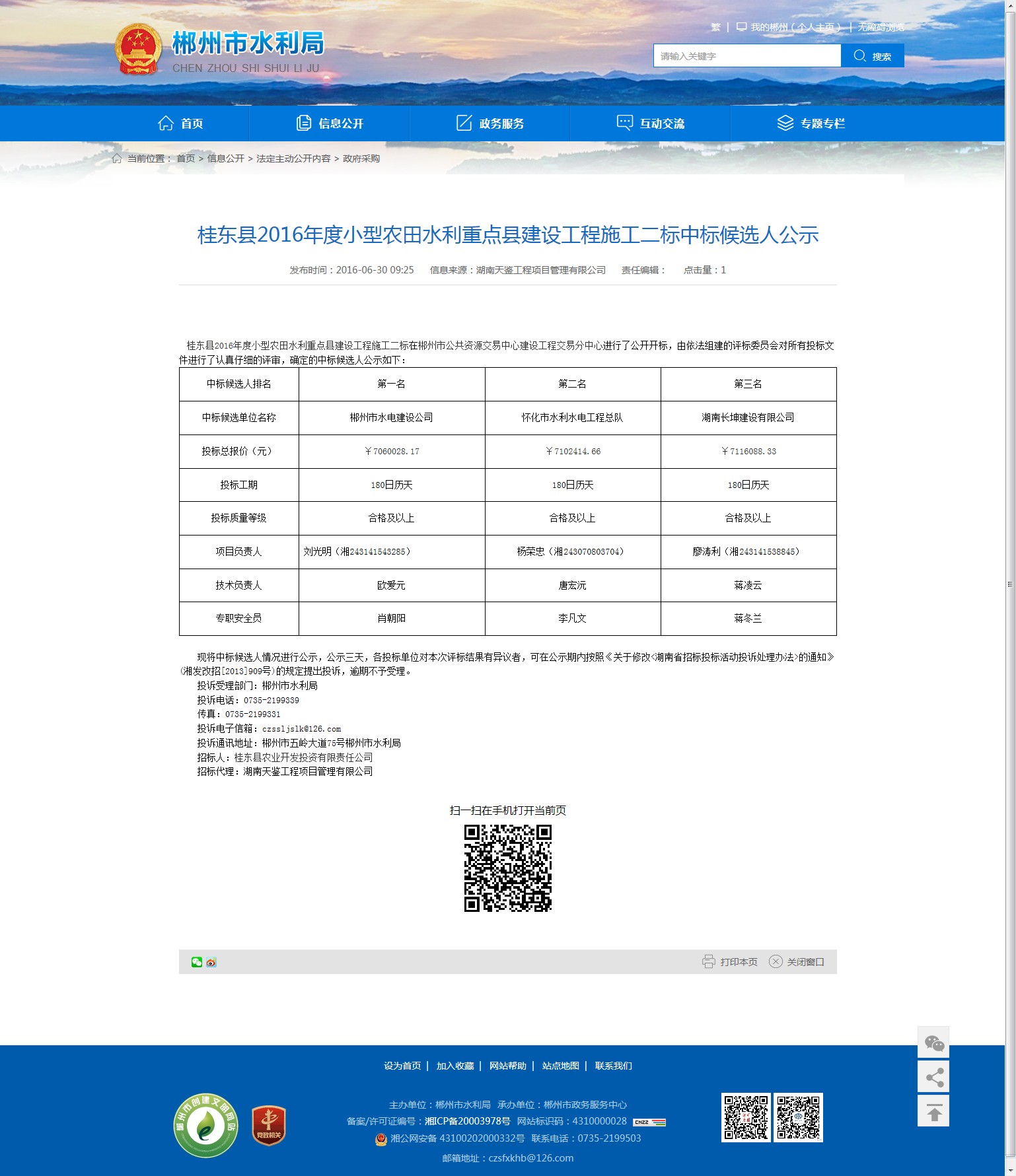The image size is (1016, 1176).
Task: Click the article title heading
Action: tap(508, 235)
